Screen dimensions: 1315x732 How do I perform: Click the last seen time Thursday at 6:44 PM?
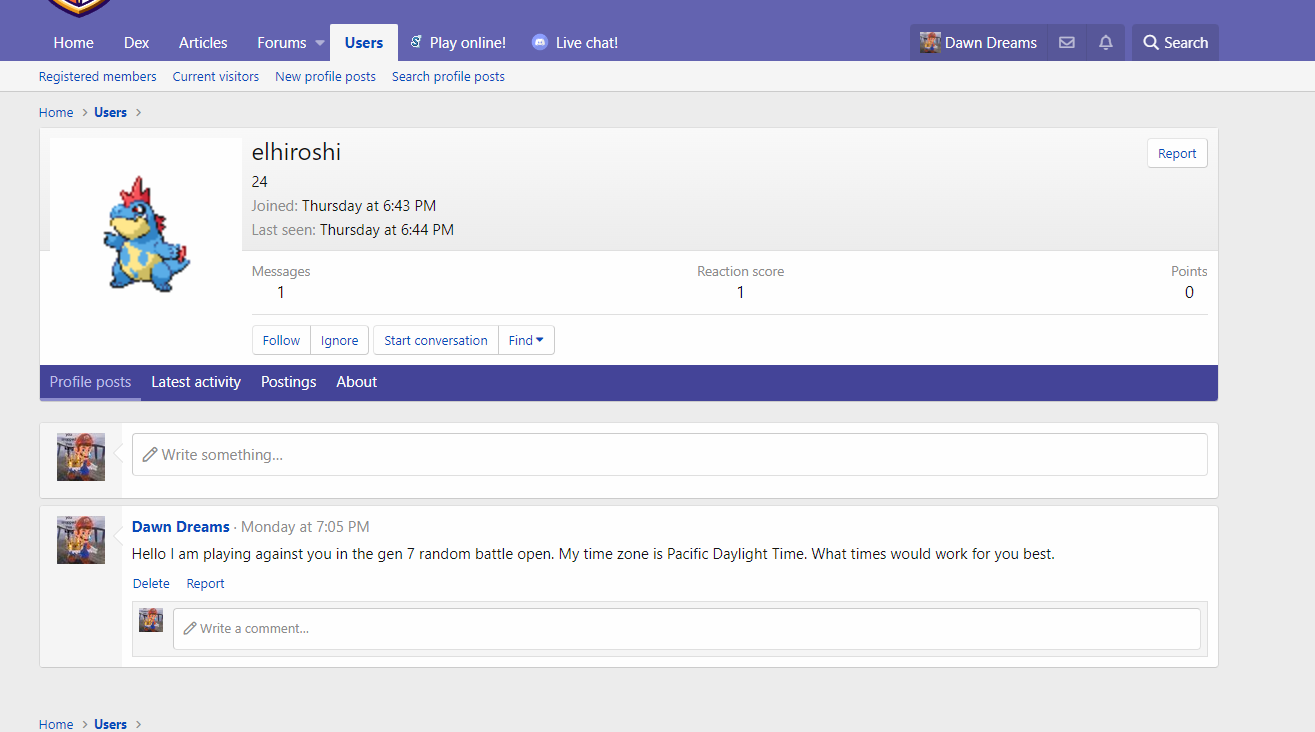[387, 230]
